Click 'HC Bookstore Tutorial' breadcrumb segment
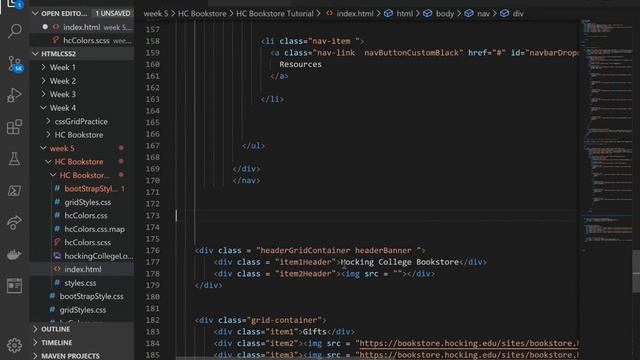 [275, 13]
